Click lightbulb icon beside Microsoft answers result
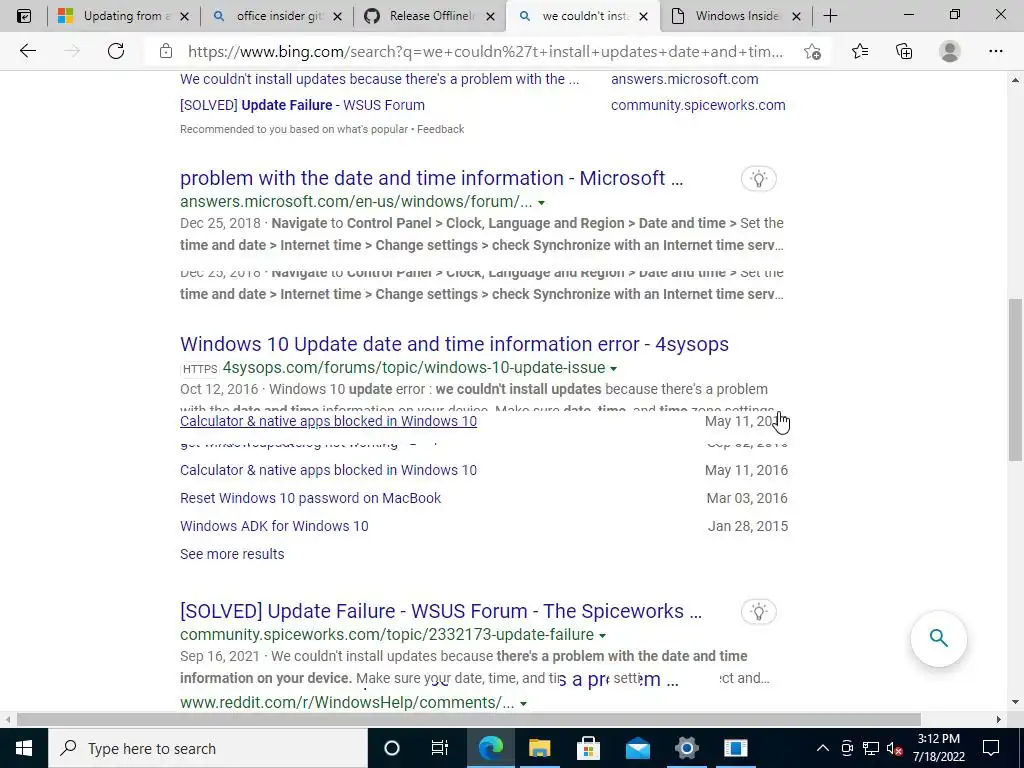This screenshot has width=1024, height=768. pos(758,178)
